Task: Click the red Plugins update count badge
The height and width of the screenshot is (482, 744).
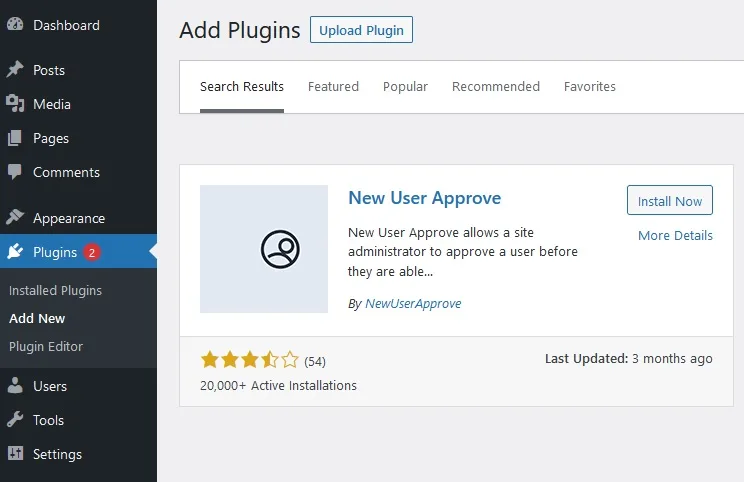Action: 92,252
